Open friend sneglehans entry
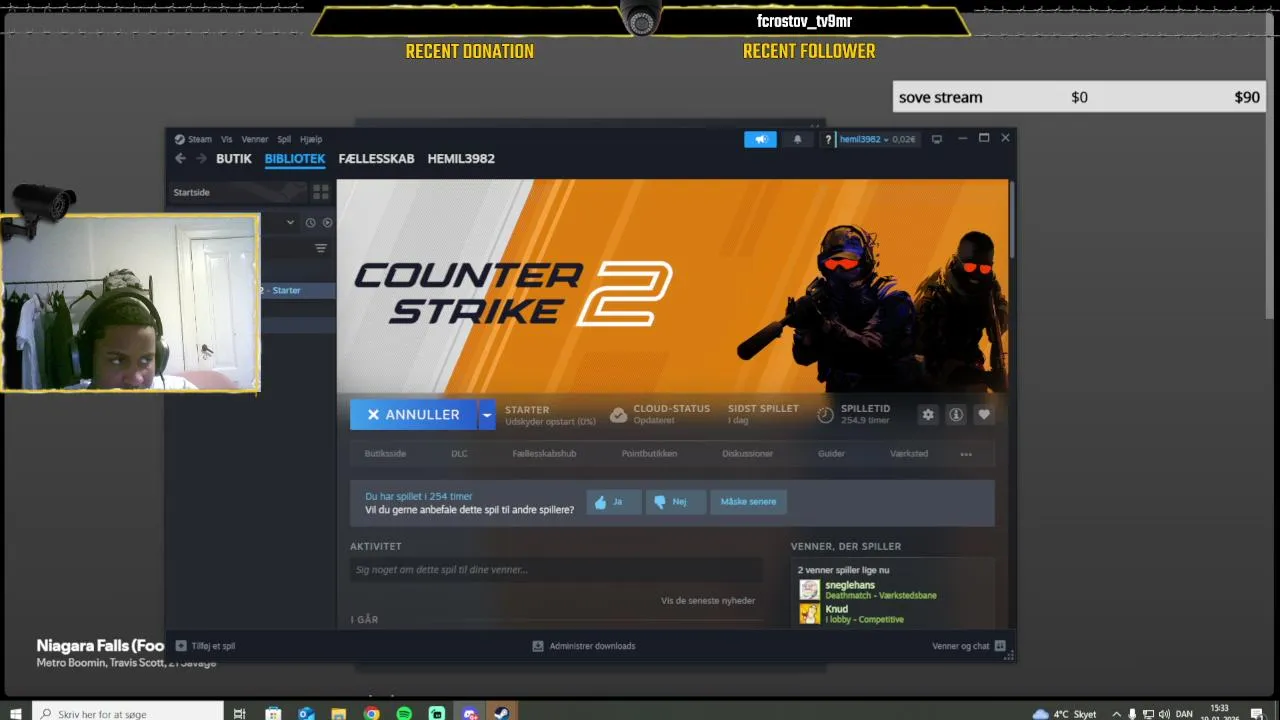1280x720 pixels. tap(893, 590)
